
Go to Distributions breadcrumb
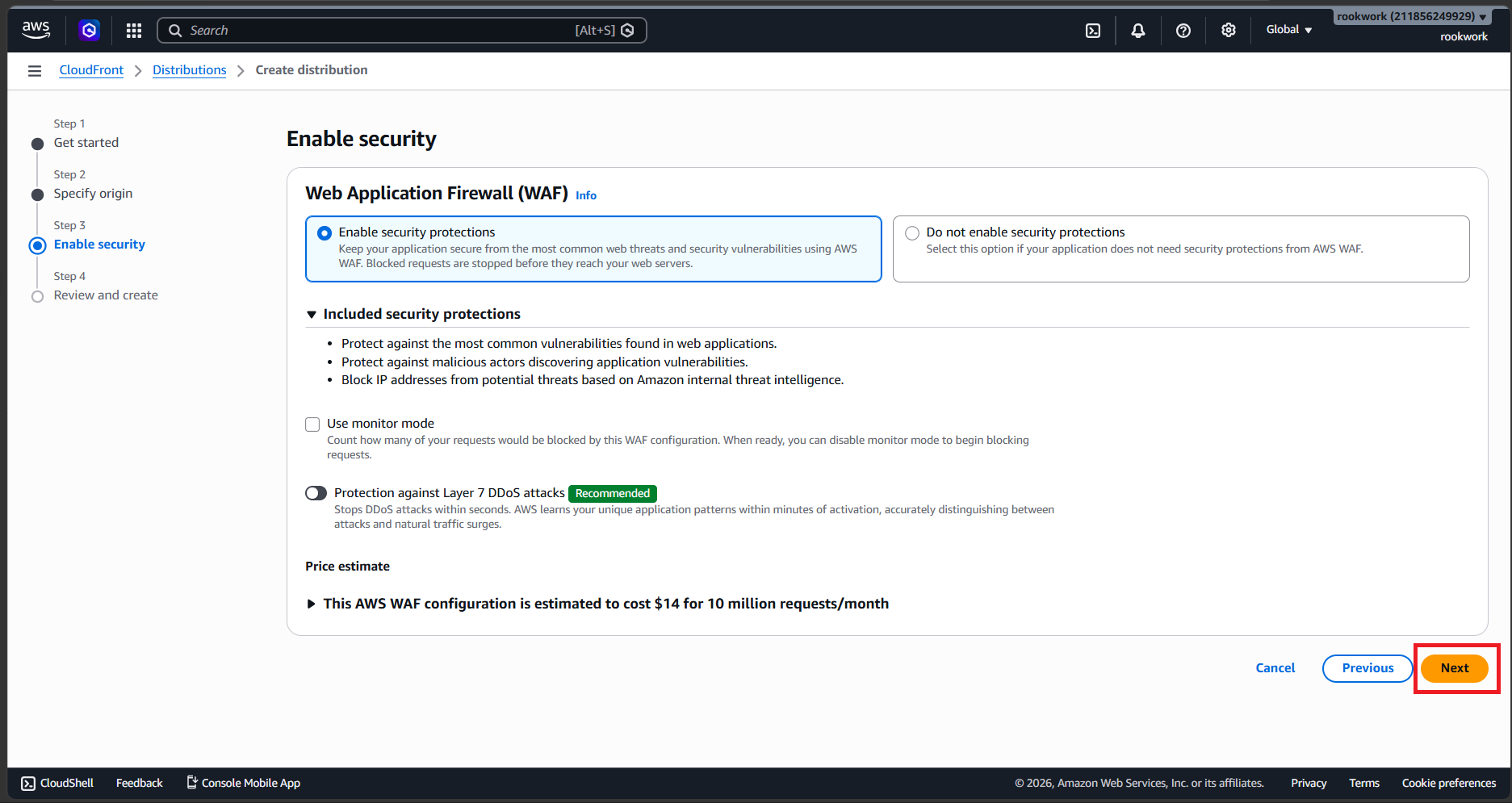[190, 70]
